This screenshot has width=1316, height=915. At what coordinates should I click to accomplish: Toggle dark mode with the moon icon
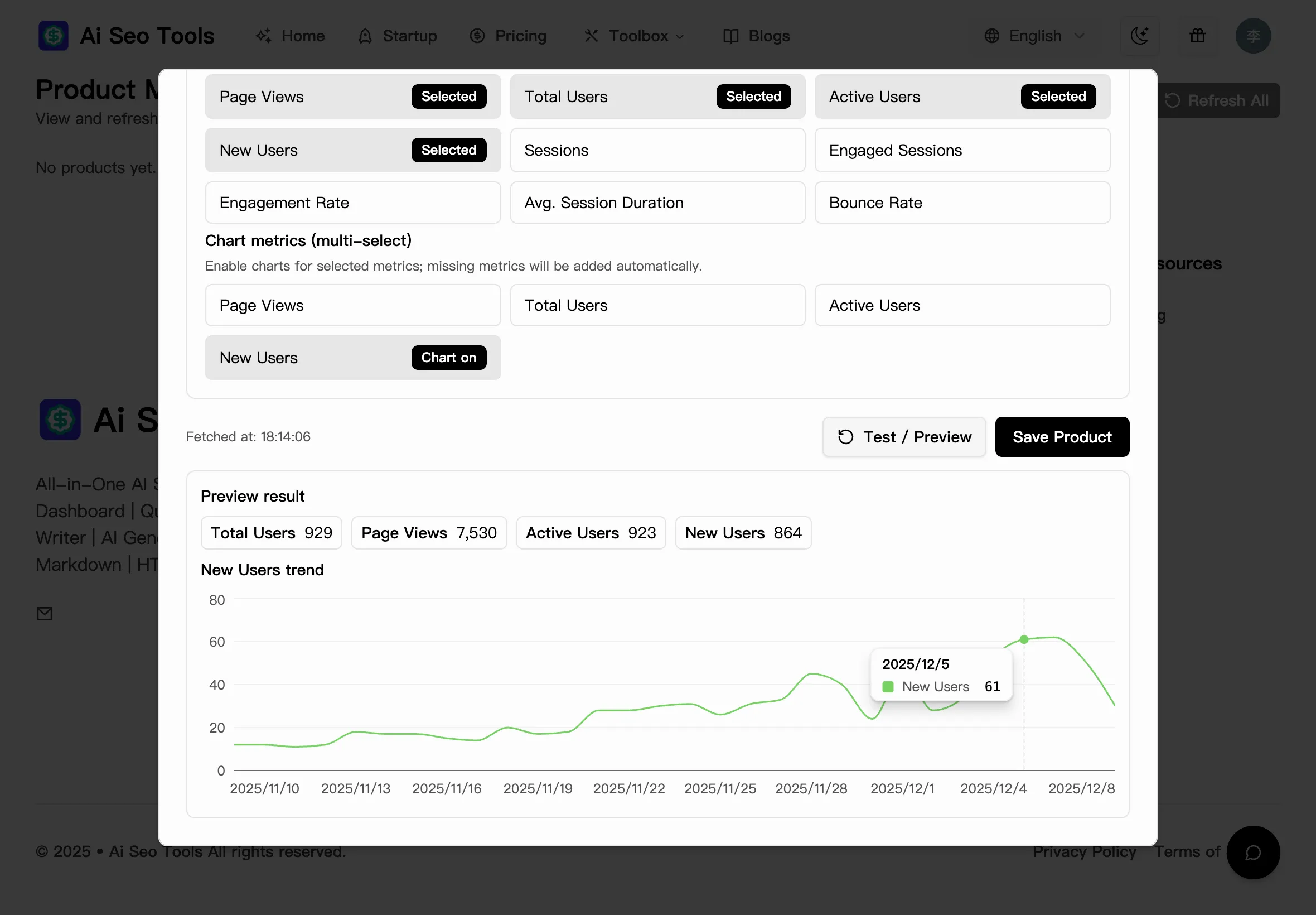(x=1140, y=36)
